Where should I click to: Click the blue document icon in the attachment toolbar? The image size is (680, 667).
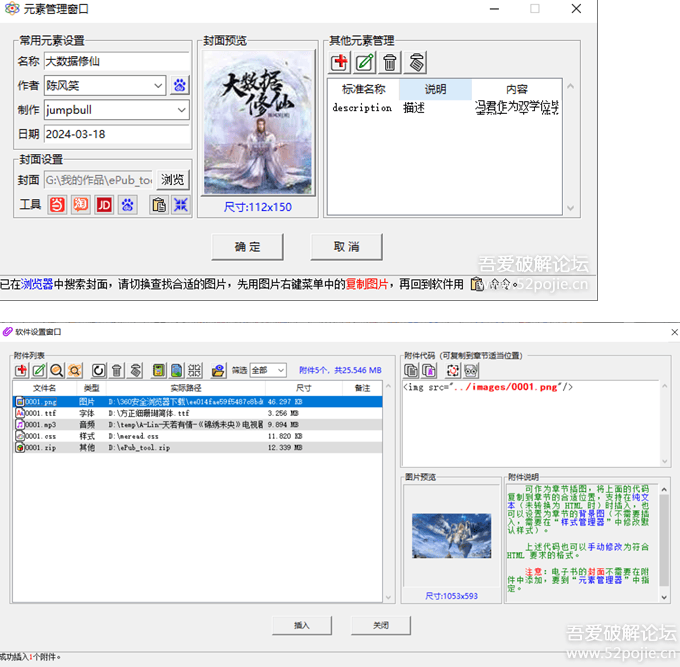(177, 370)
